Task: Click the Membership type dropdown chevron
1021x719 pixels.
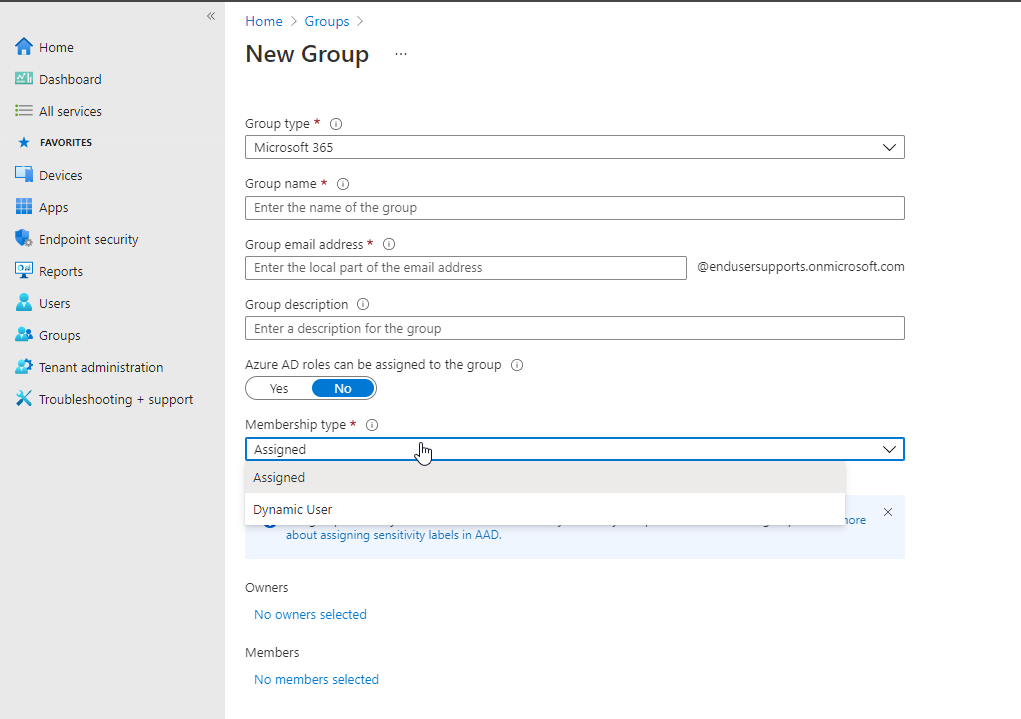Action: pyautogui.click(x=889, y=449)
